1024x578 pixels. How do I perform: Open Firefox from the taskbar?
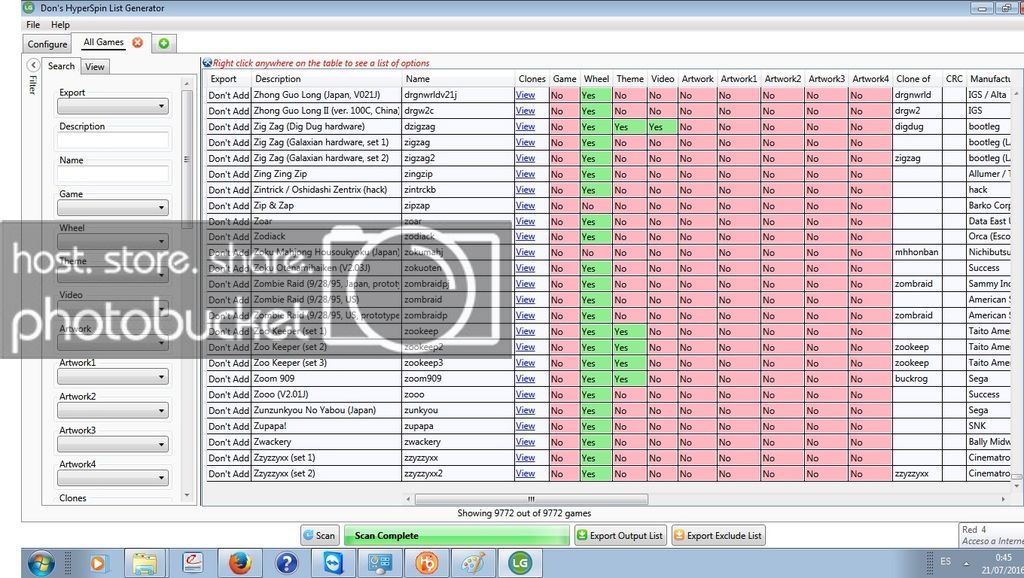[239, 563]
